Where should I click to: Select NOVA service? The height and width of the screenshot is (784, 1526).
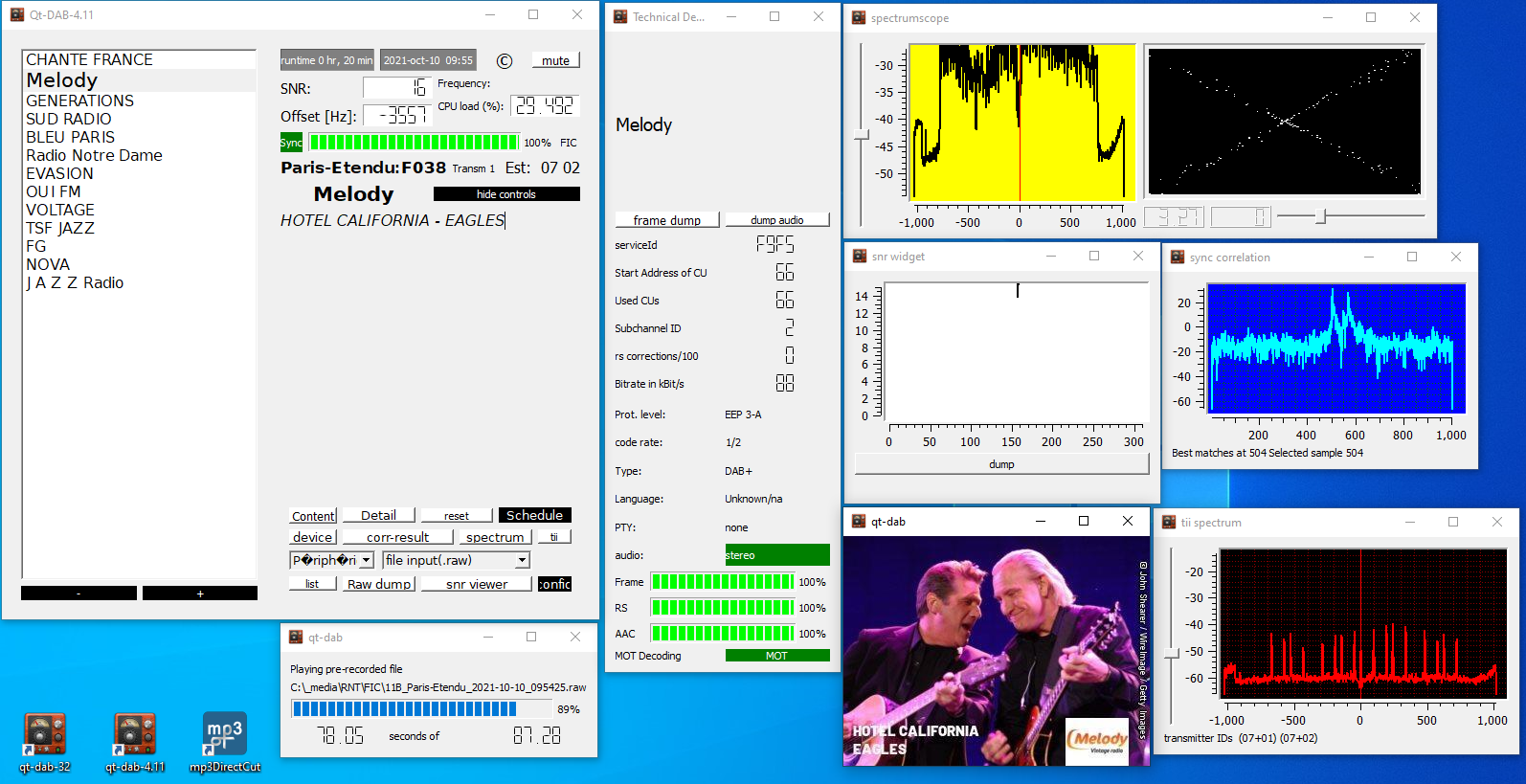point(140,264)
